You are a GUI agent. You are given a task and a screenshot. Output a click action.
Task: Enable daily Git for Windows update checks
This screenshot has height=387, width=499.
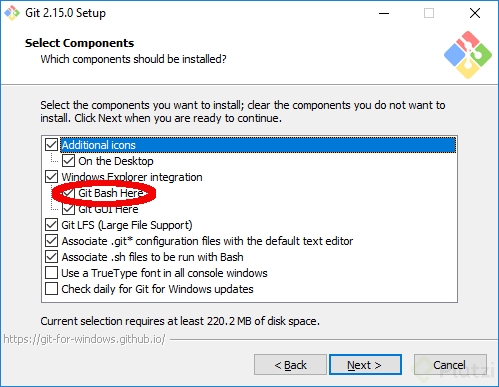point(51,289)
